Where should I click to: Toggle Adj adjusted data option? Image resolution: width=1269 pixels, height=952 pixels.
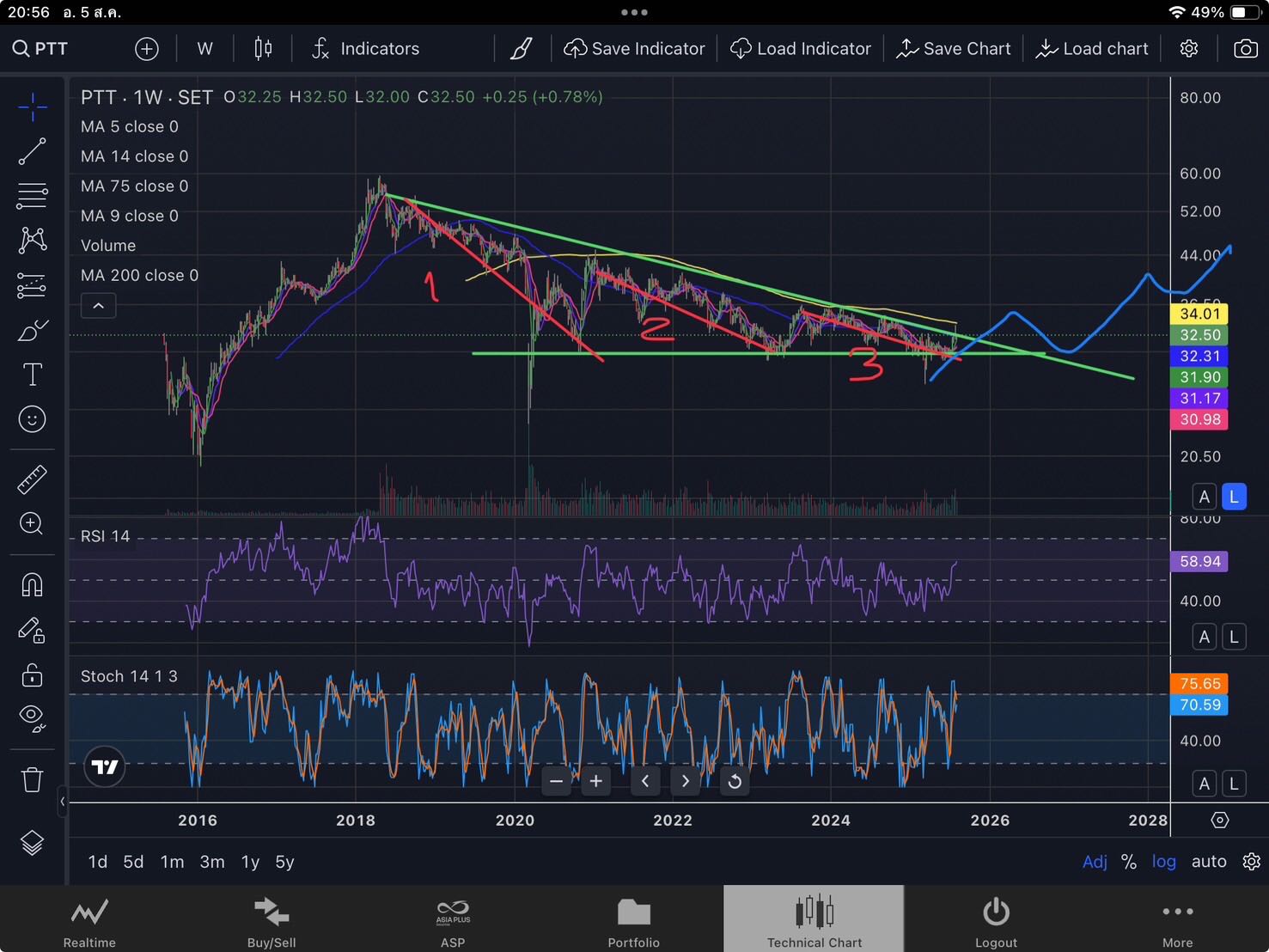pos(1095,862)
